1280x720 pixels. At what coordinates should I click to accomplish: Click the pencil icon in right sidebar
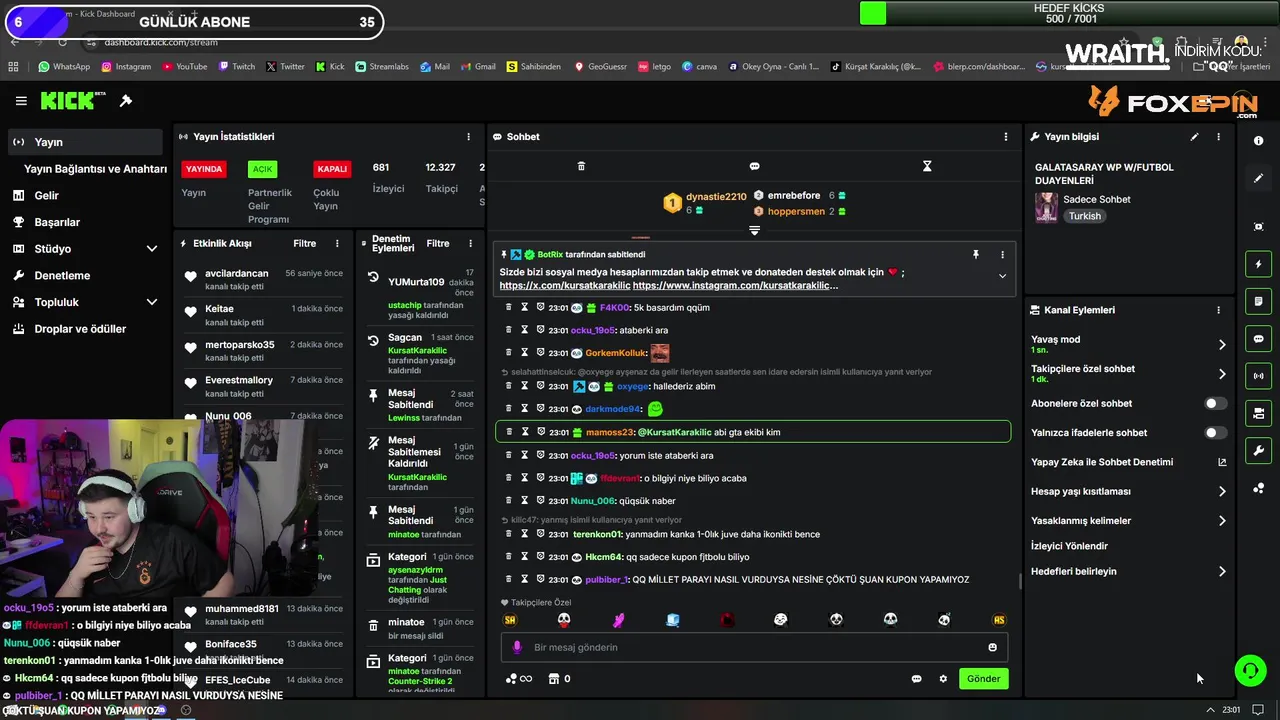click(x=1258, y=178)
